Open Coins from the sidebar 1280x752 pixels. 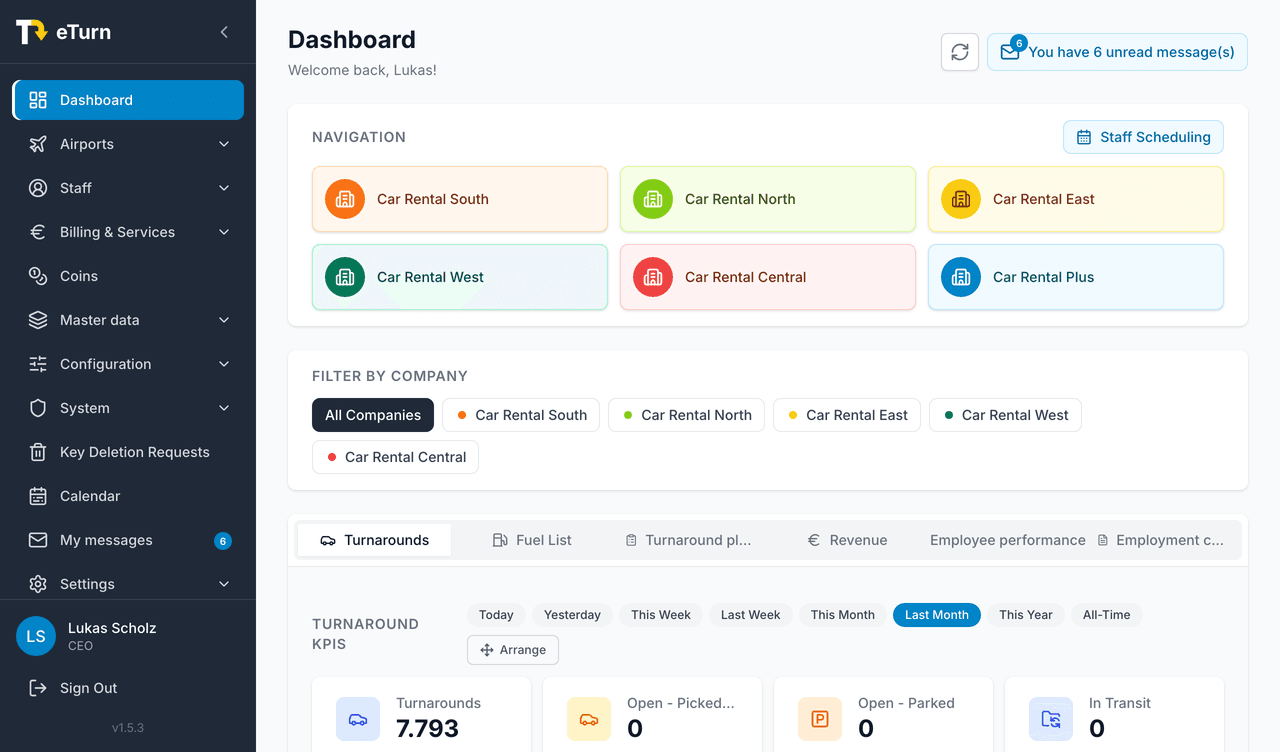(128, 276)
